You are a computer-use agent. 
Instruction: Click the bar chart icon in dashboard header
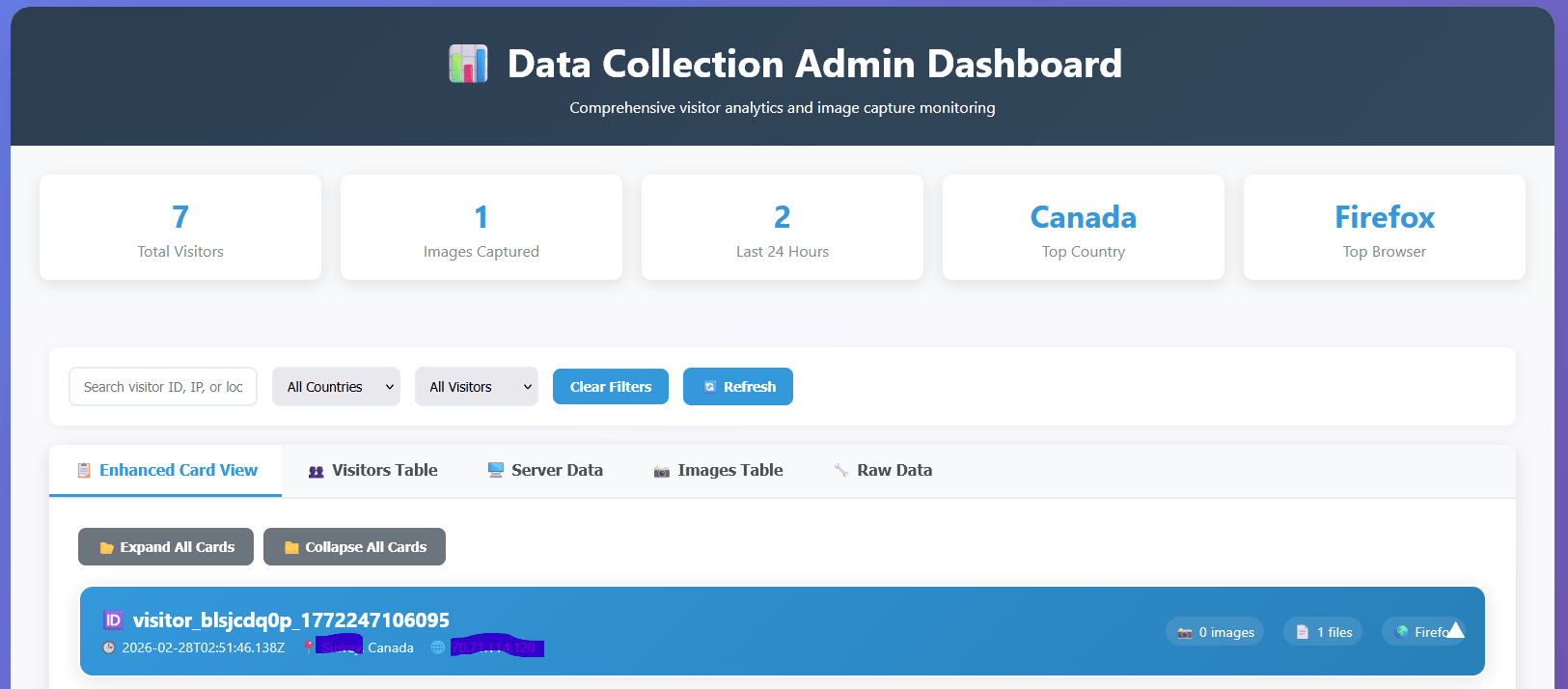click(468, 64)
